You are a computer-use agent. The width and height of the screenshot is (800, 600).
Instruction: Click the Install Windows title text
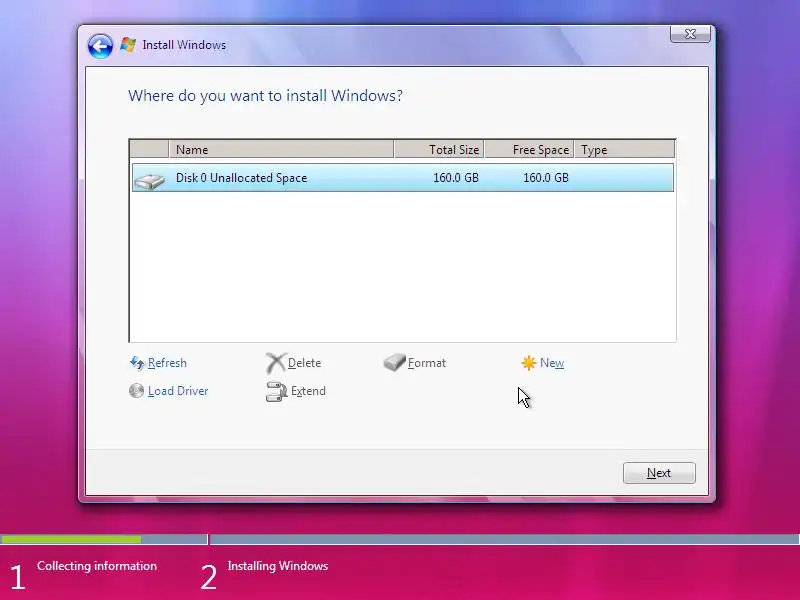point(184,45)
